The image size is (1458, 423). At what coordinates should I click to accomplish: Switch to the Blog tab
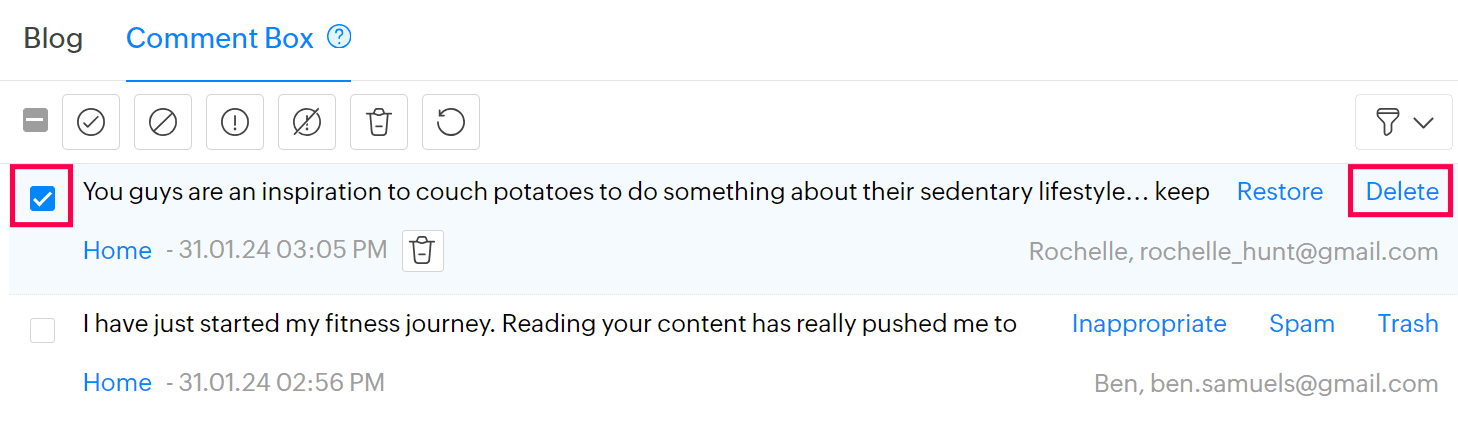tap(53, 39)
